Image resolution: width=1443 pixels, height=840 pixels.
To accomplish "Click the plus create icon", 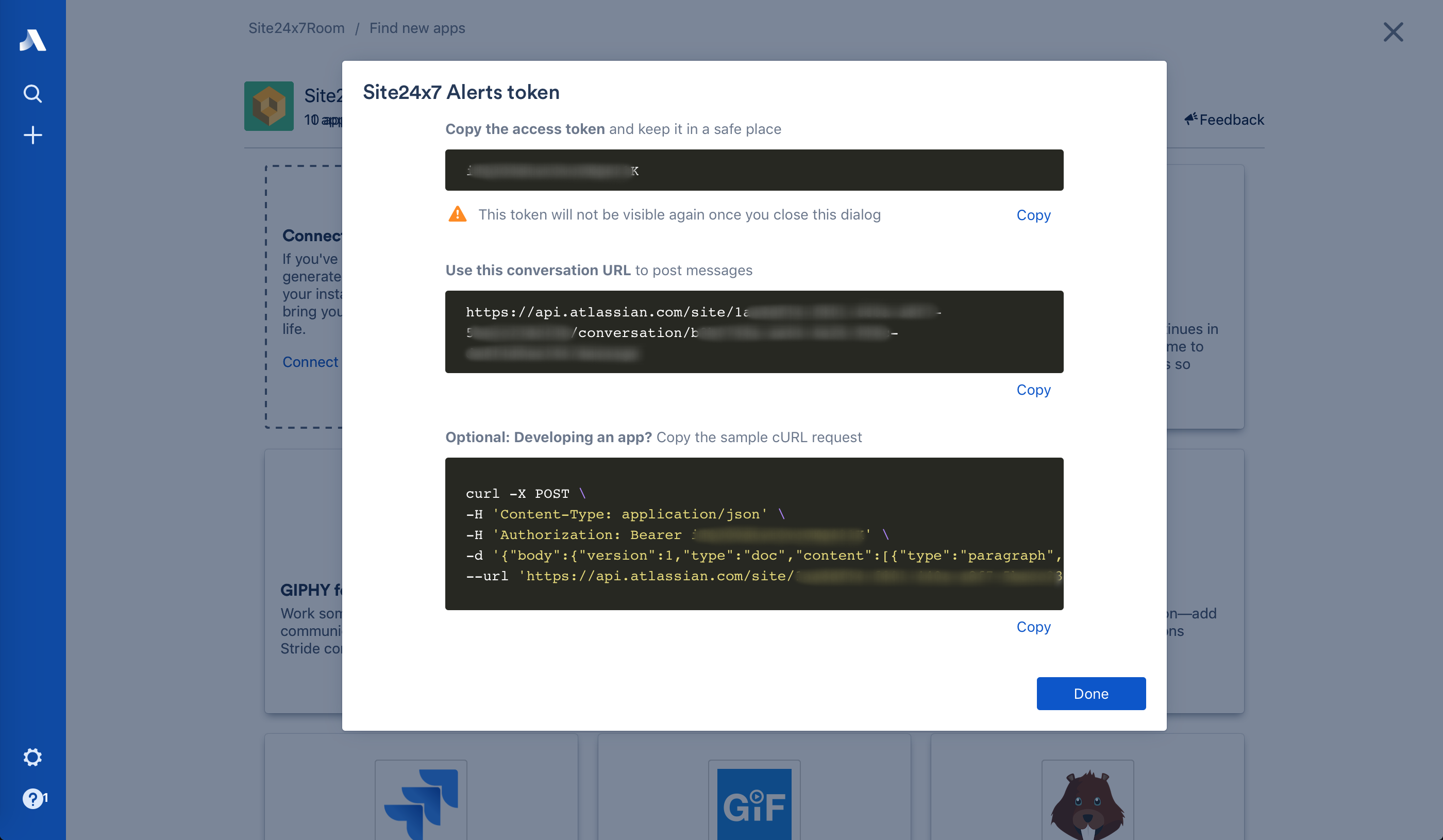I will coord(32,135).
